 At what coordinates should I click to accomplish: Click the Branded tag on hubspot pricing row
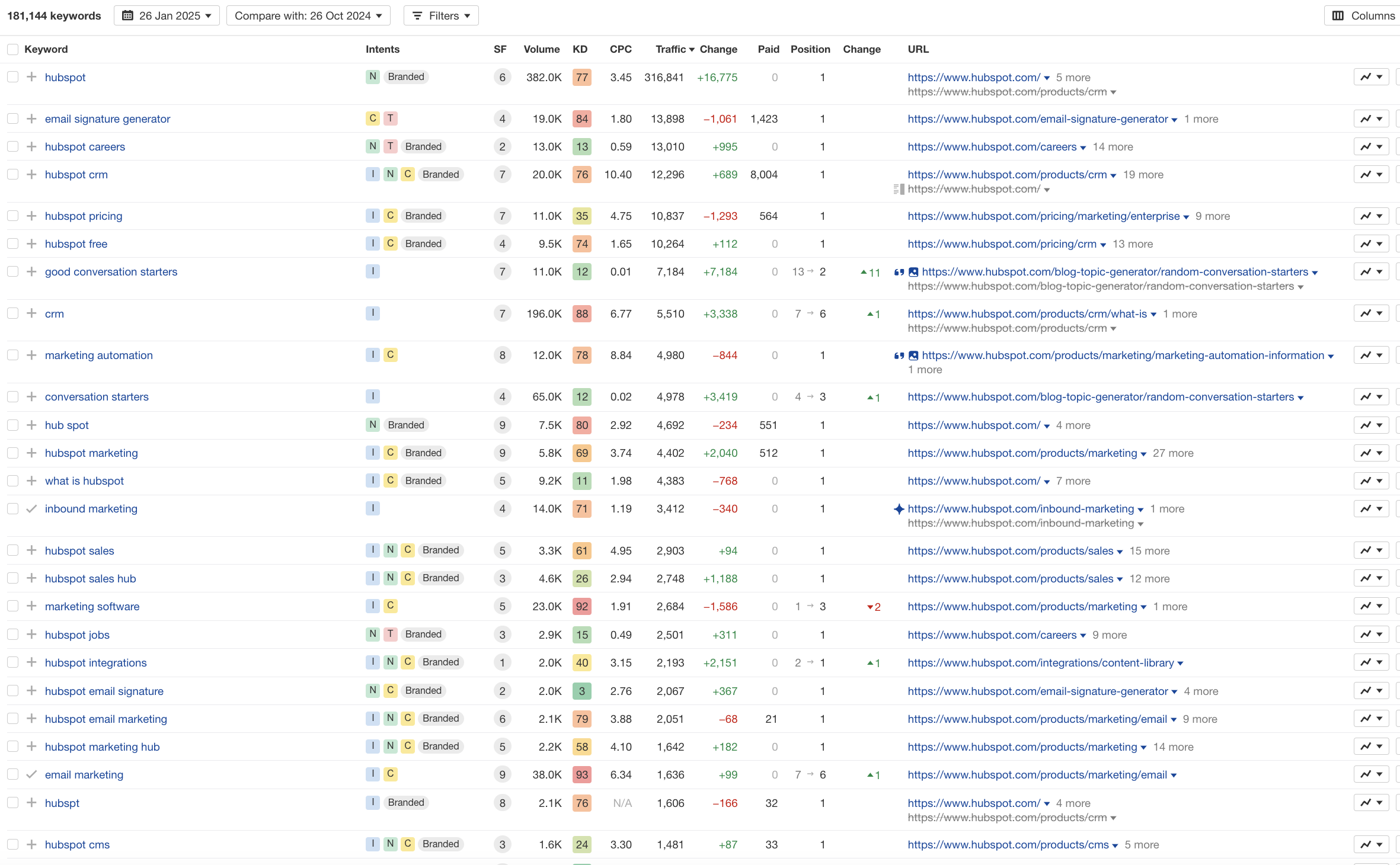423,216
